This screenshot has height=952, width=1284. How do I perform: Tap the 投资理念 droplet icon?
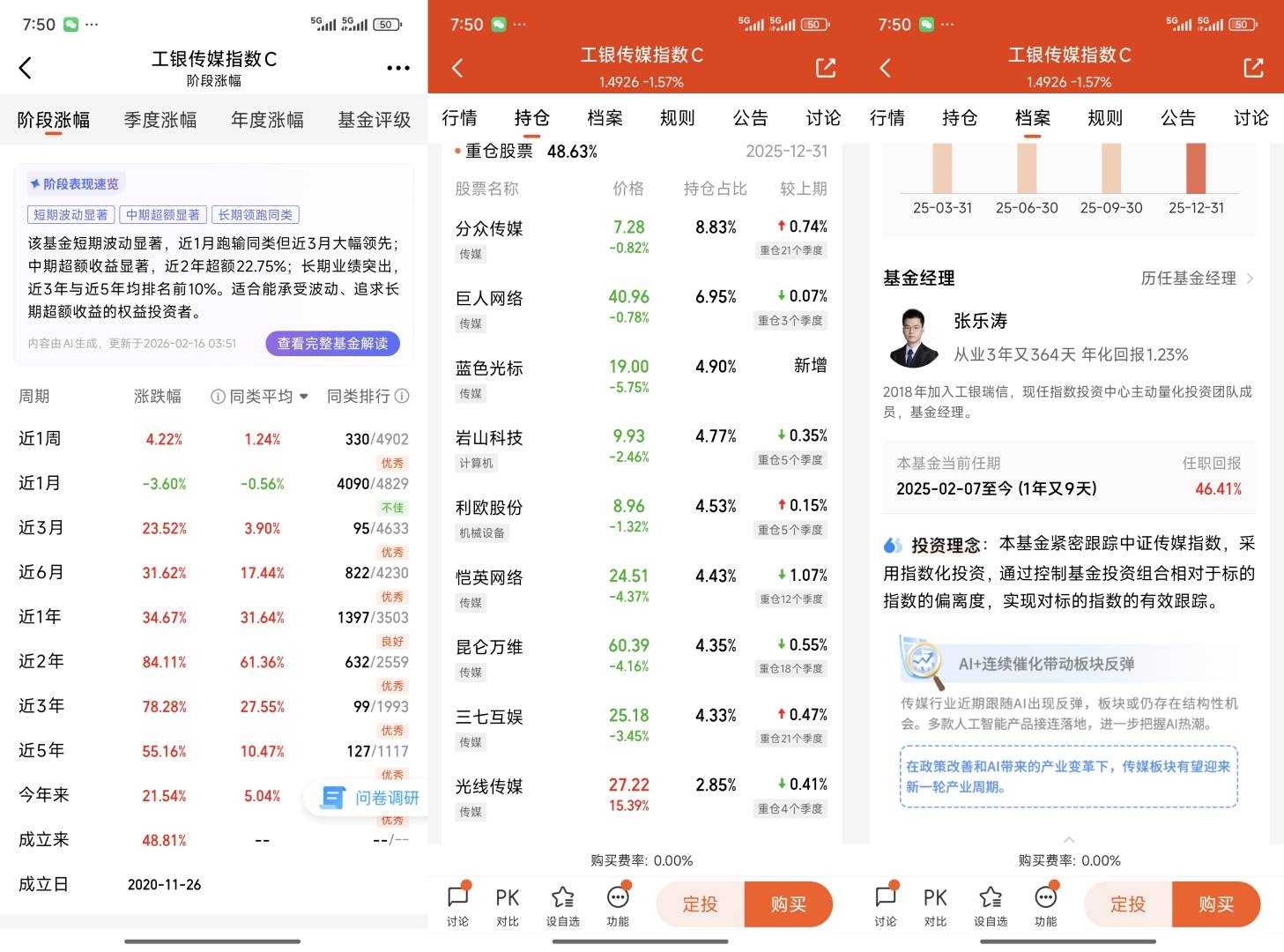[893, 546]
